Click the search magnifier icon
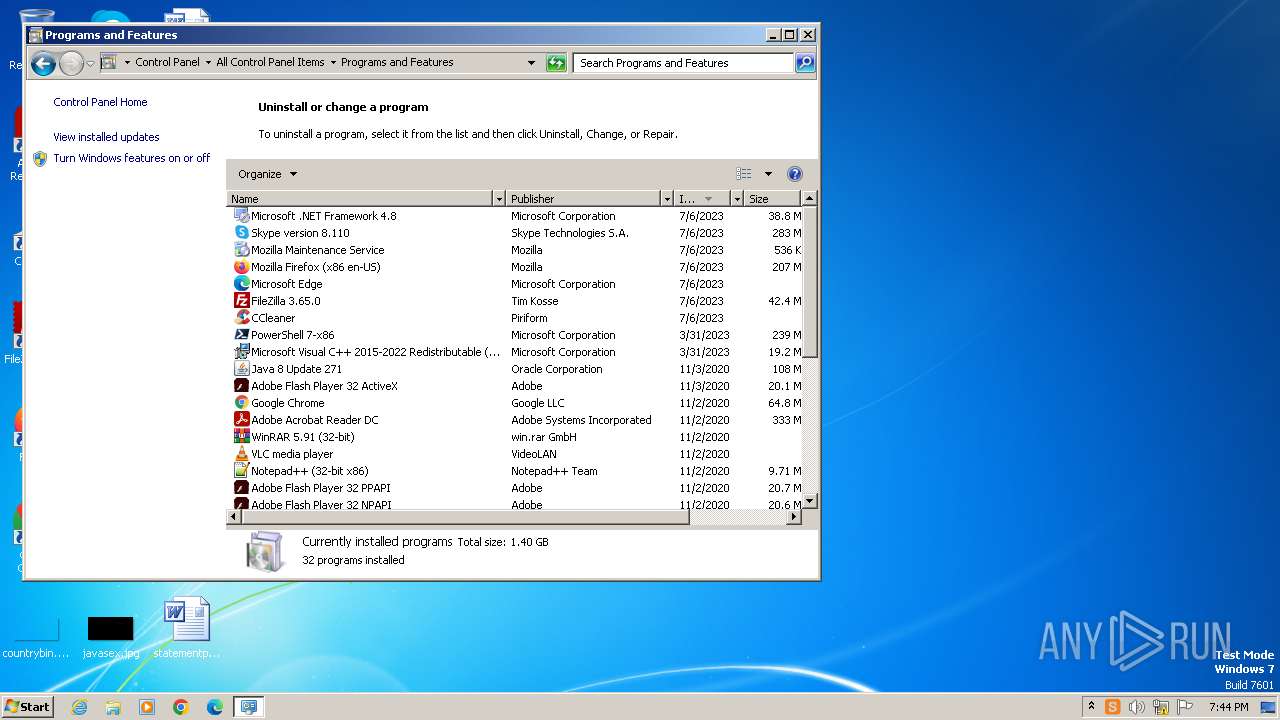Image resolution: width=1280 pixels, height=720 pixels. pos(805,62)
